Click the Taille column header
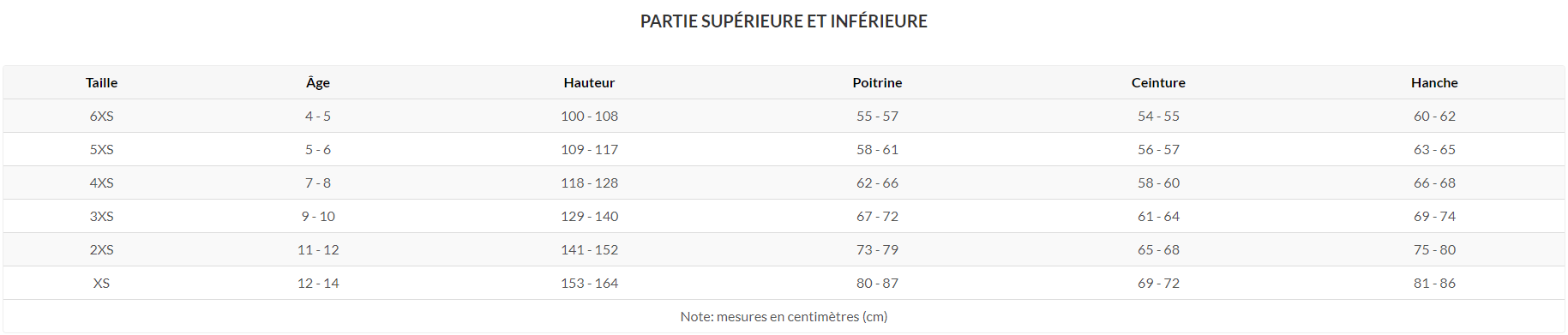 [101, 83]
